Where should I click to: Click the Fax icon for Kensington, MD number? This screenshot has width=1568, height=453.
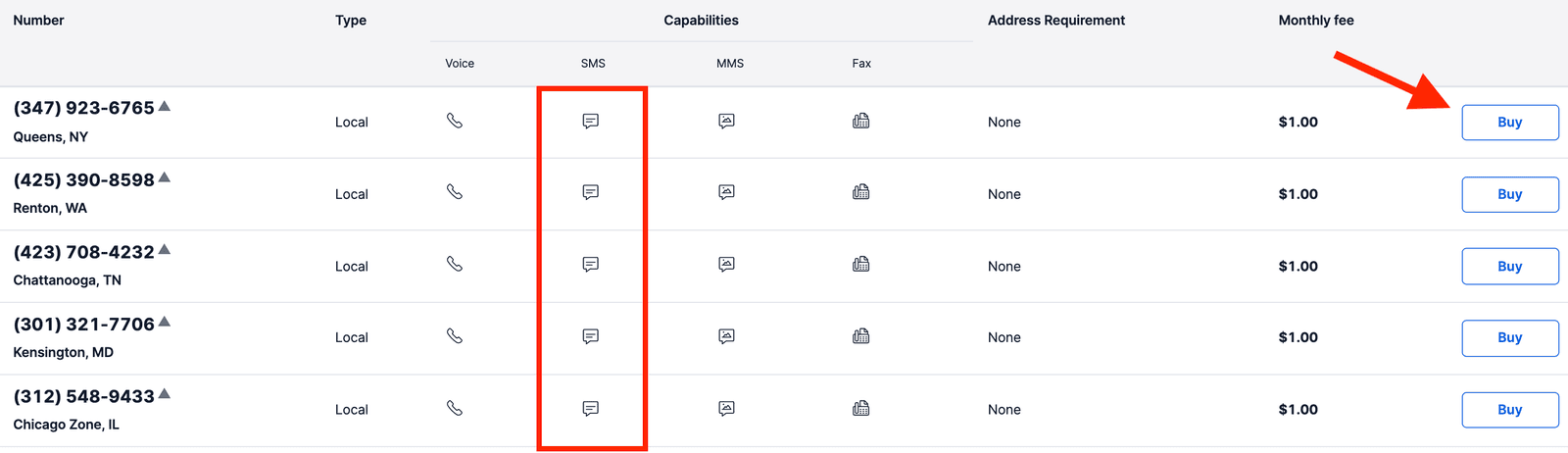click(861, 336)
